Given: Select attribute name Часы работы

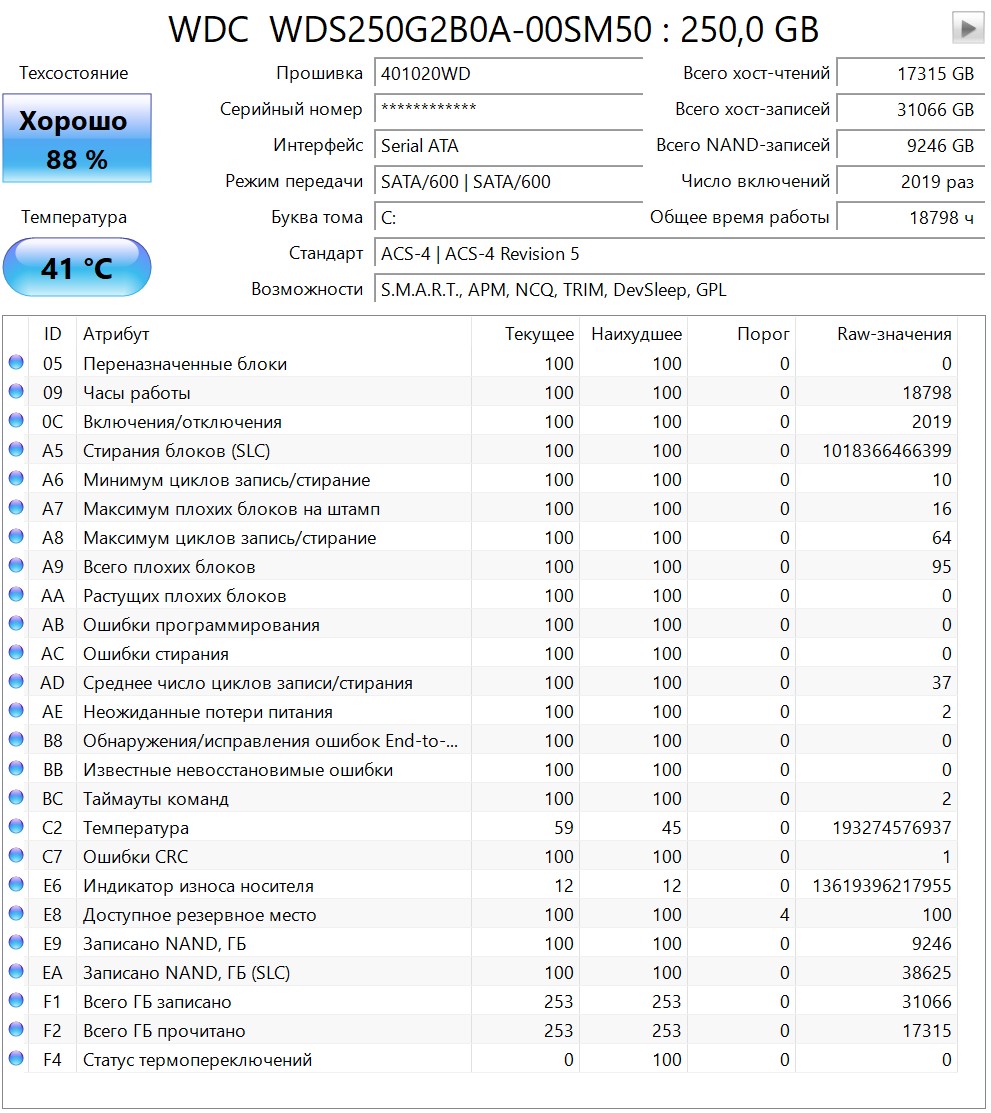Looking at the screenshot, I should coord(136,393).
